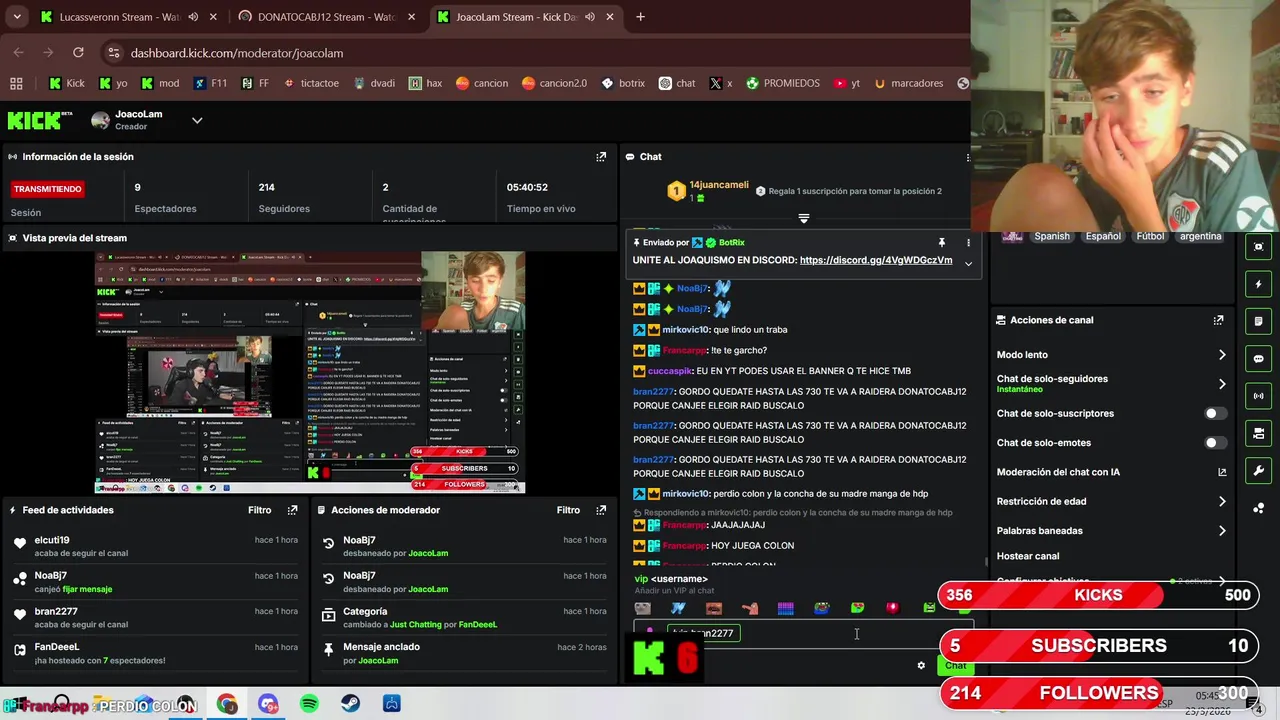Viewport: 1280px width, 720px height.
Task: Insert the purple grid emote
Action: click(x=786, y=608)
